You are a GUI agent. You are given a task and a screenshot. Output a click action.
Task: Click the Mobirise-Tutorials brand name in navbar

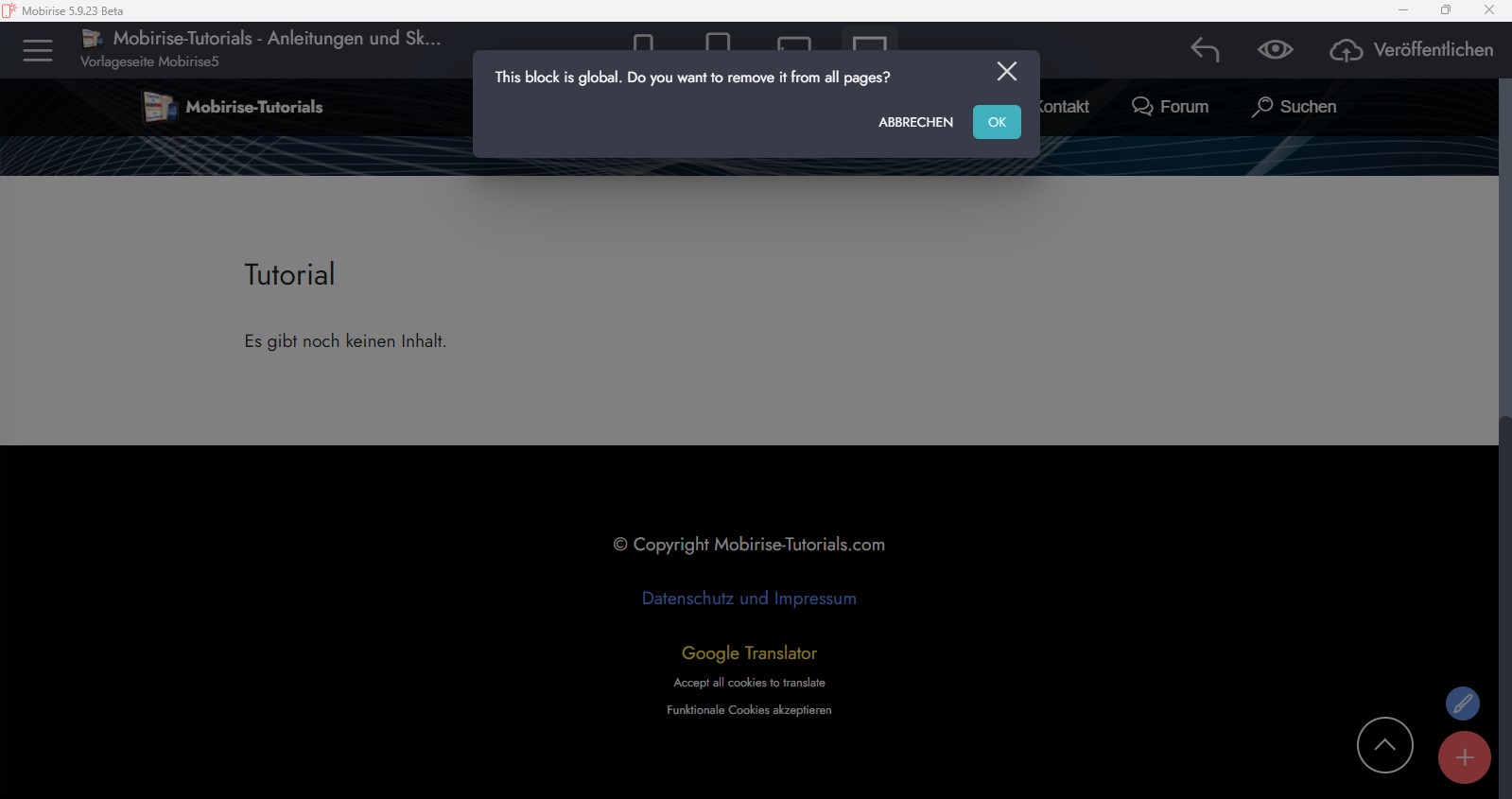click(254, 107)
